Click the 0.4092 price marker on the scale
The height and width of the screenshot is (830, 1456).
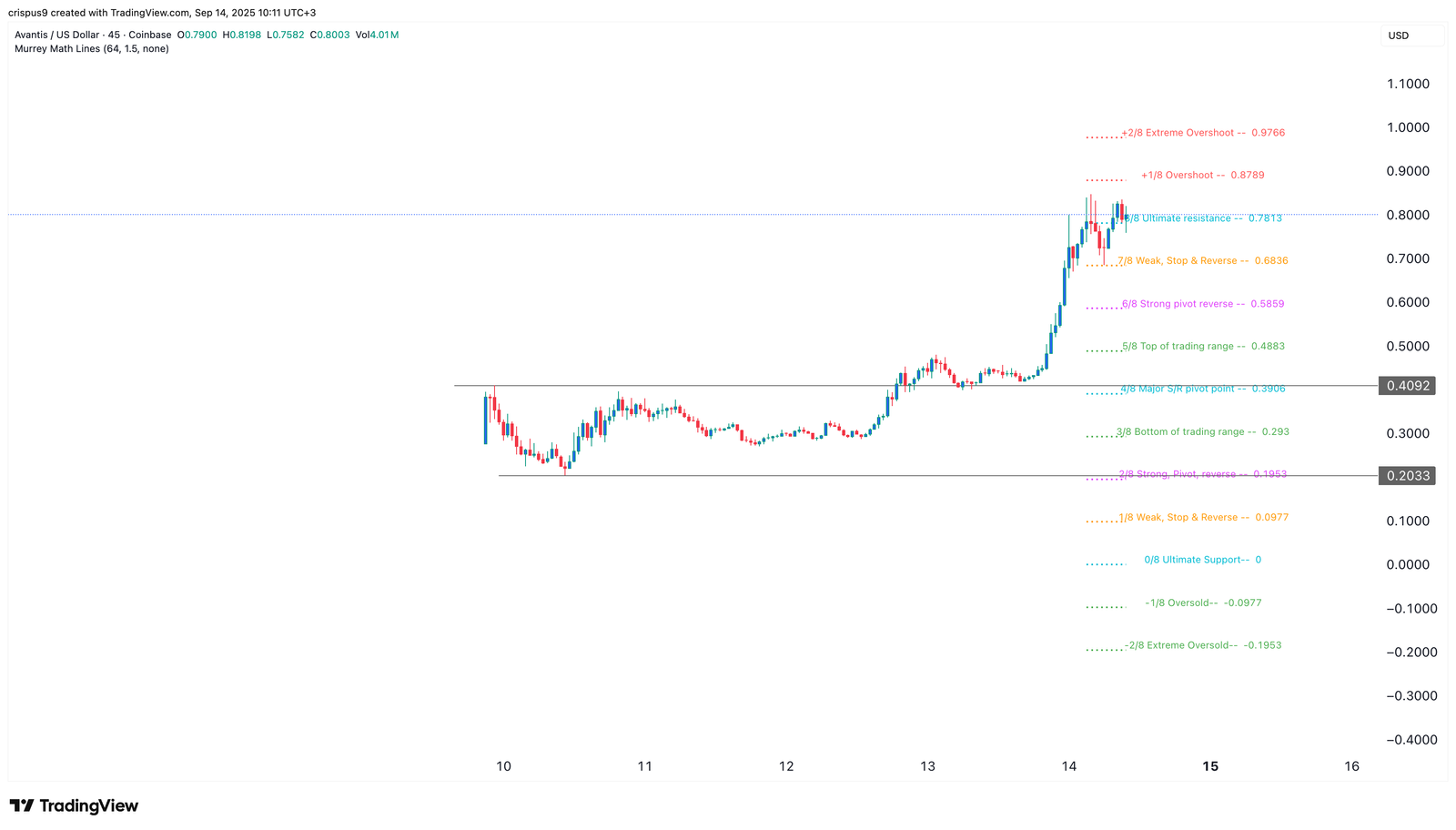(x=1407, y=385)
